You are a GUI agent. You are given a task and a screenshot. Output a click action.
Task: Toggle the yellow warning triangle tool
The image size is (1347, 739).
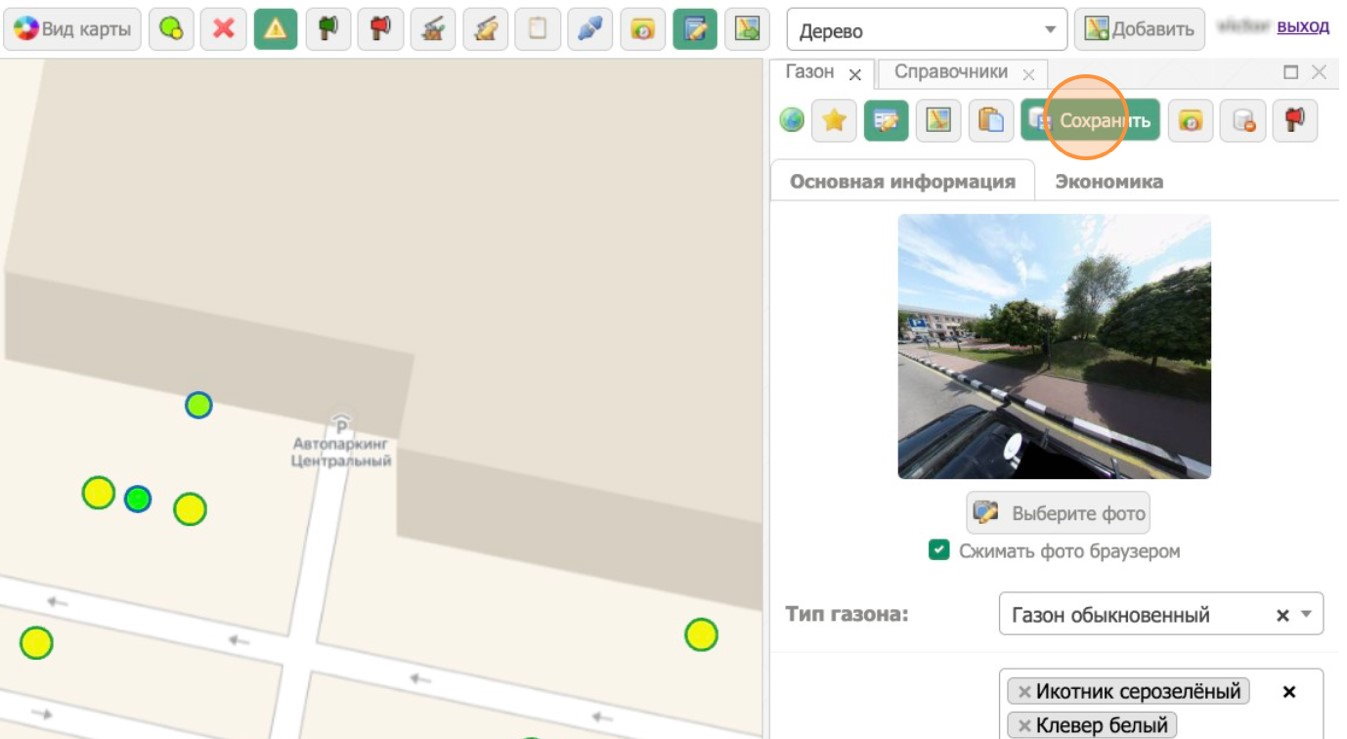276,29
